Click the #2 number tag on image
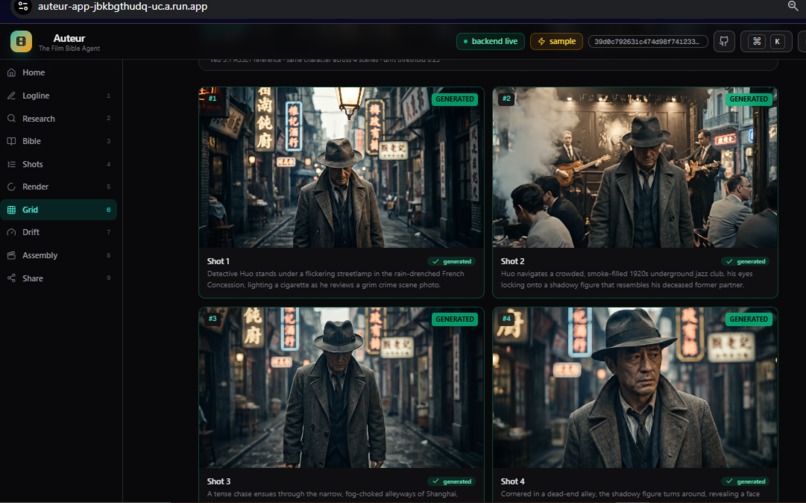The image size is (806, 503). click(x=506, y=98)
